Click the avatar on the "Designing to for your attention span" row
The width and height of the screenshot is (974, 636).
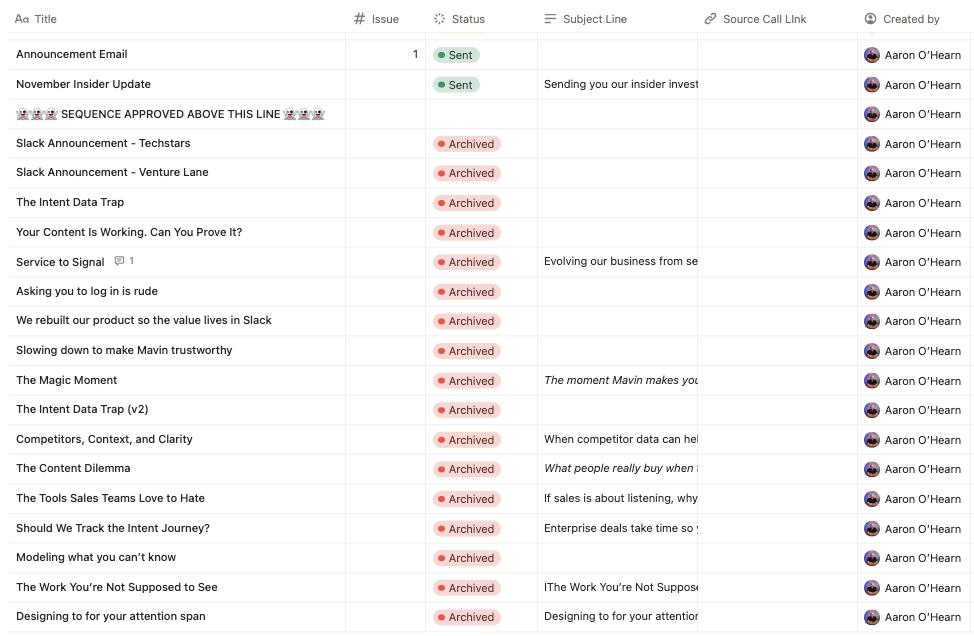pyautogui.click(x=872, y=617)
